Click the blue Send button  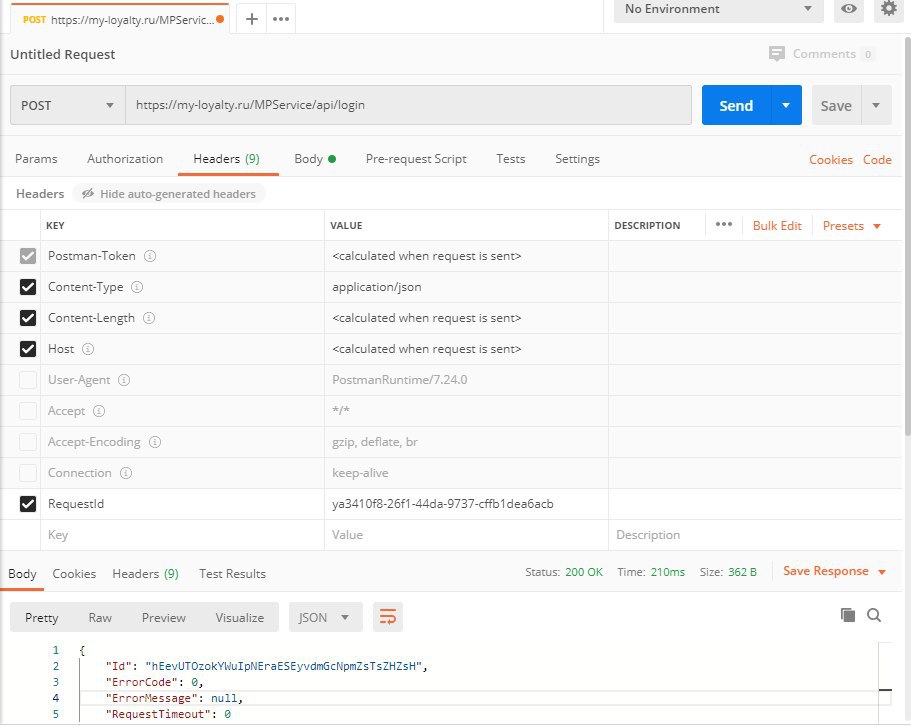pos(736,105)
